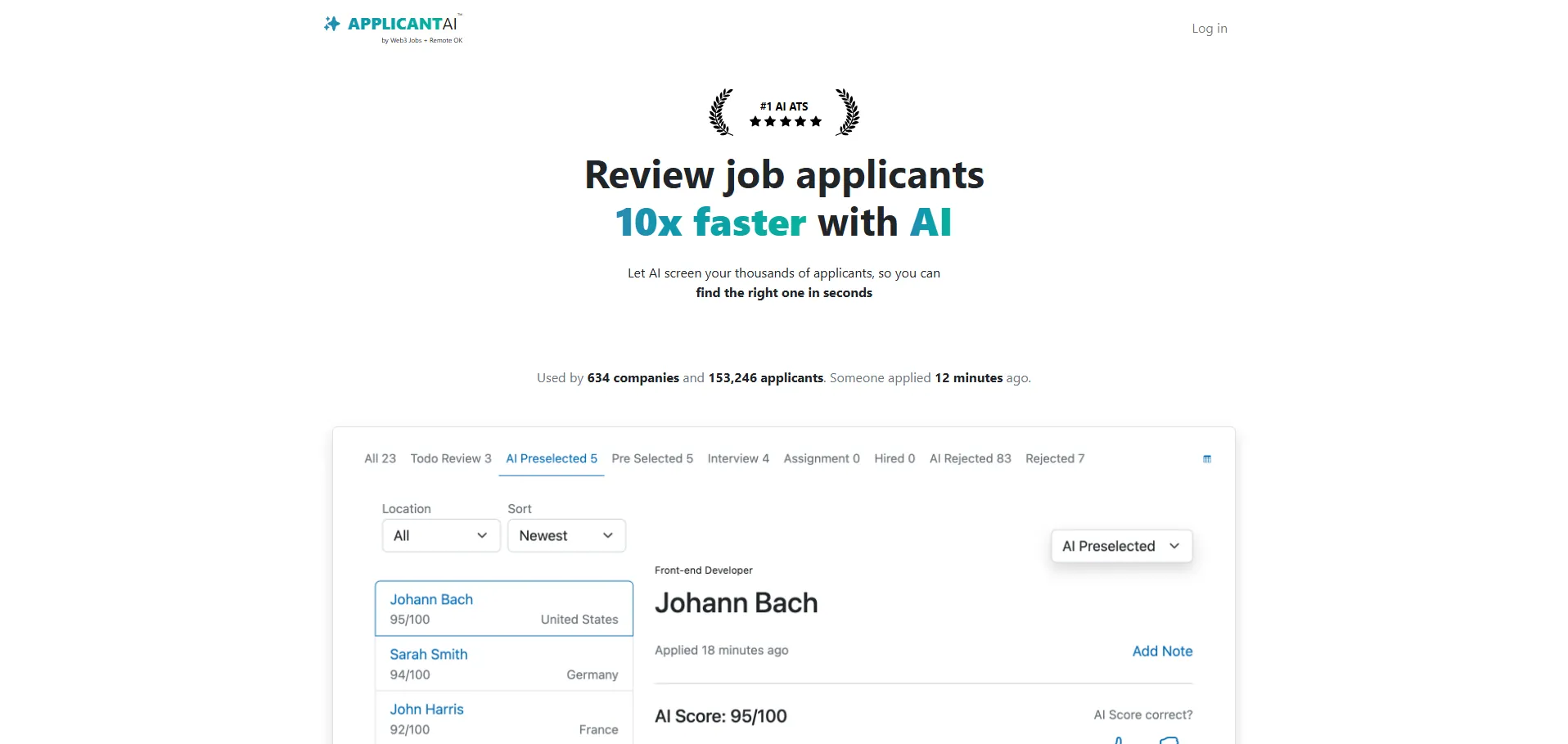Click the five-star rating under #1 AI ATS
This screenshot has width=1568, height=744.
click(x=785, y=122)
